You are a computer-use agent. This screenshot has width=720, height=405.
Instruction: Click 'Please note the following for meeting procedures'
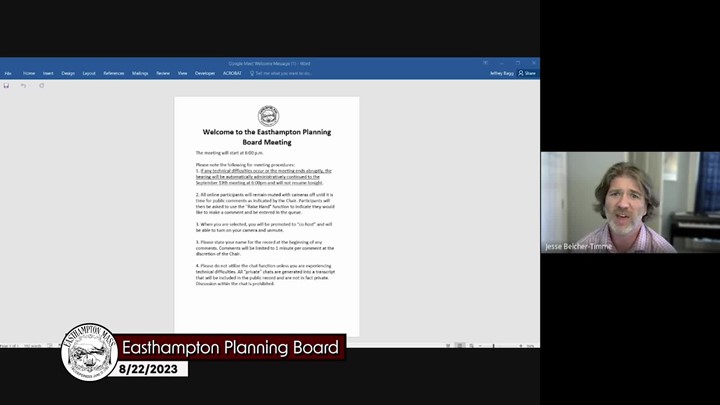click(x=245, y=165)
